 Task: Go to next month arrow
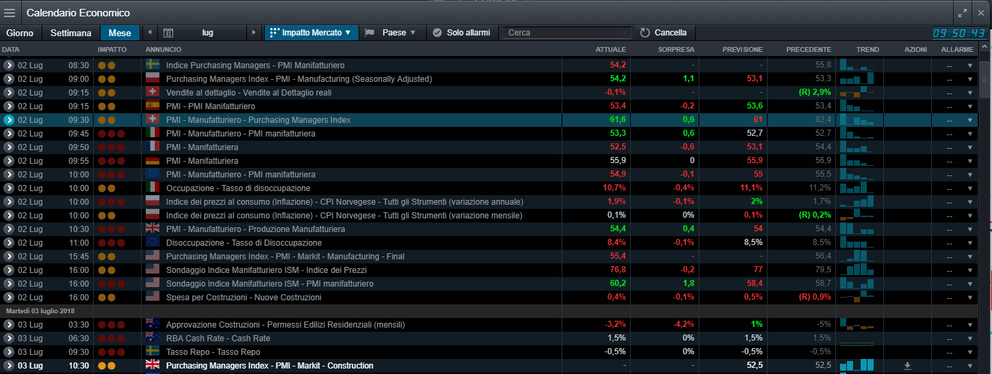254,32
